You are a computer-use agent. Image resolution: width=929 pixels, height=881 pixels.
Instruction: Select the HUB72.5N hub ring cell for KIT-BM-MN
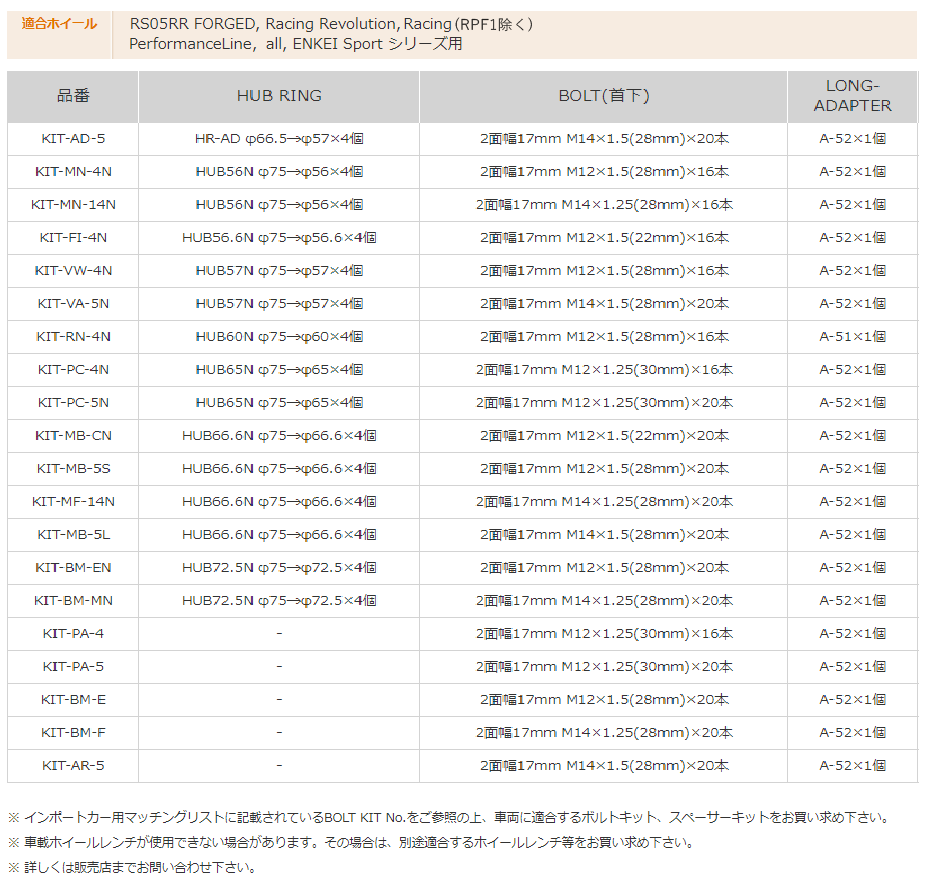click(279, 601)
